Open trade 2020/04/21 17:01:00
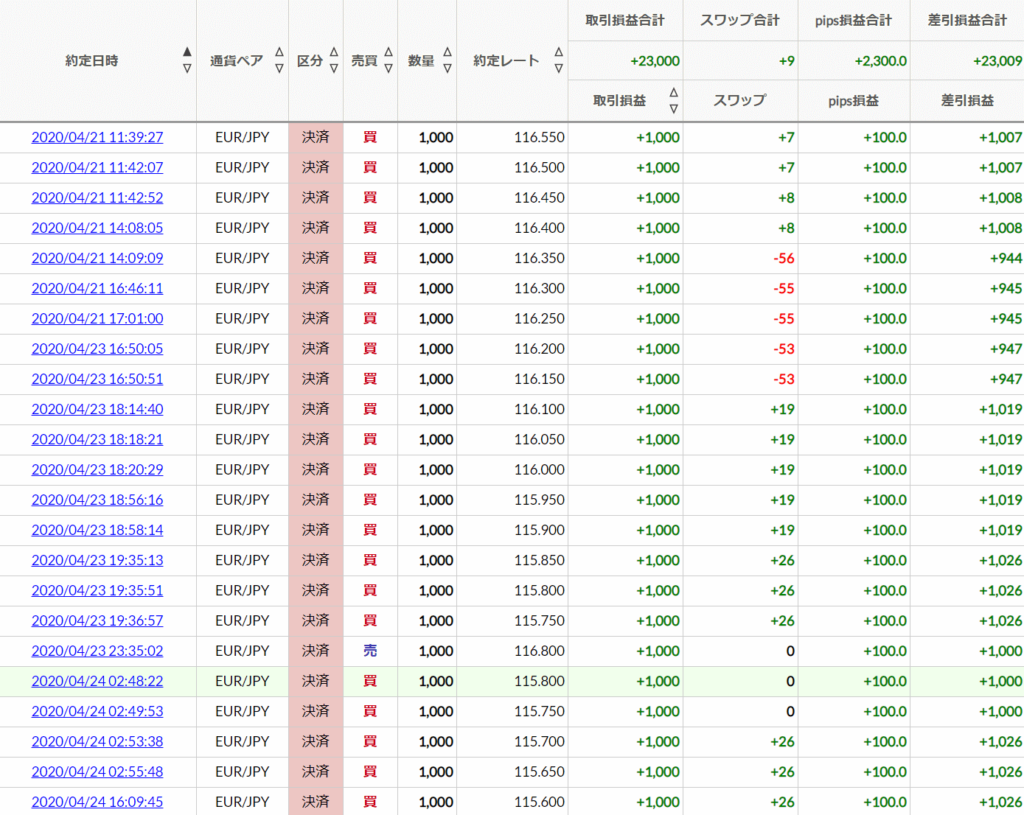This screenshot has width=1024, height=815. (97, 319)
